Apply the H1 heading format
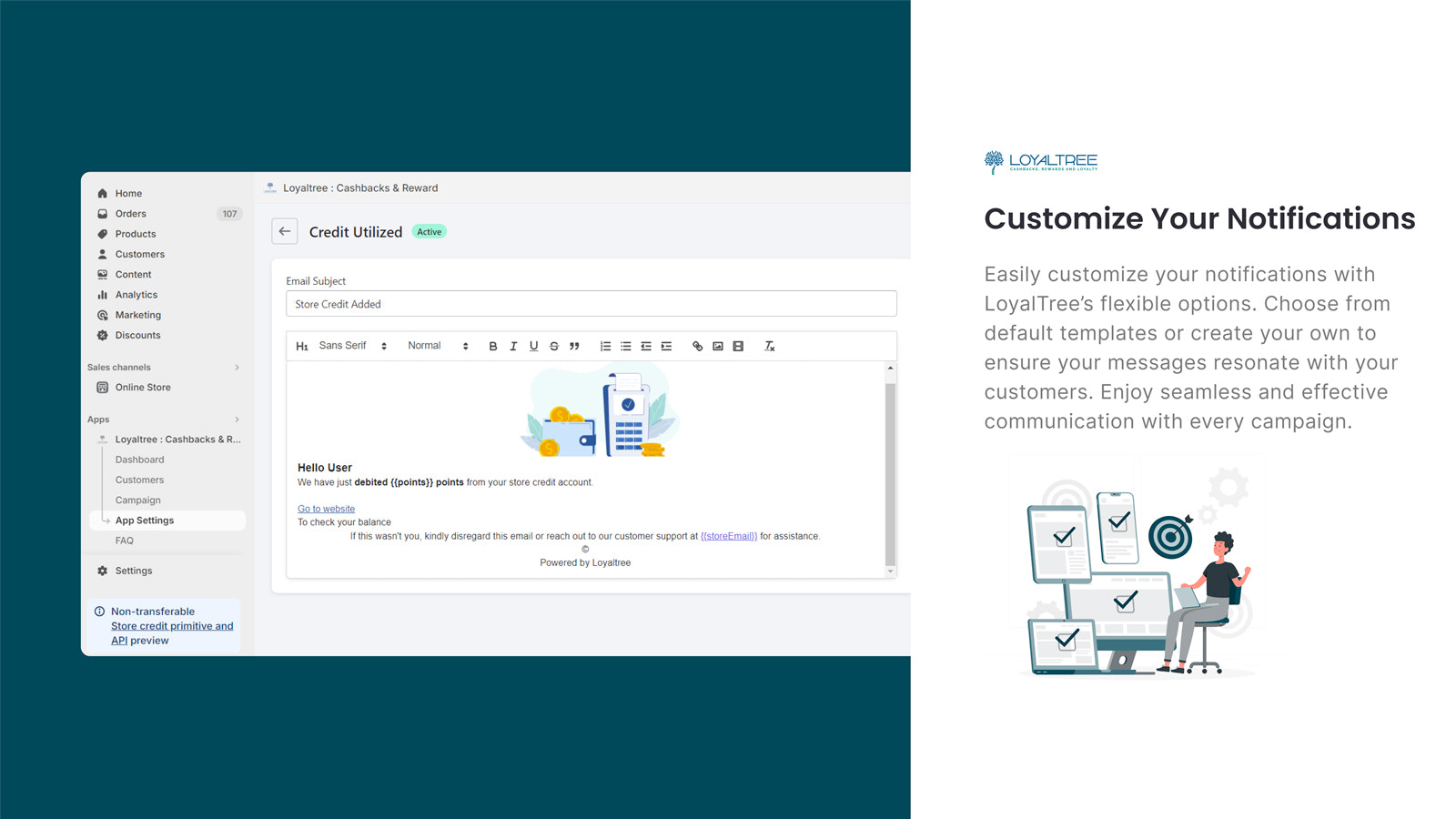The width and height of the screenshot is (1456, 819). (302, 346)
